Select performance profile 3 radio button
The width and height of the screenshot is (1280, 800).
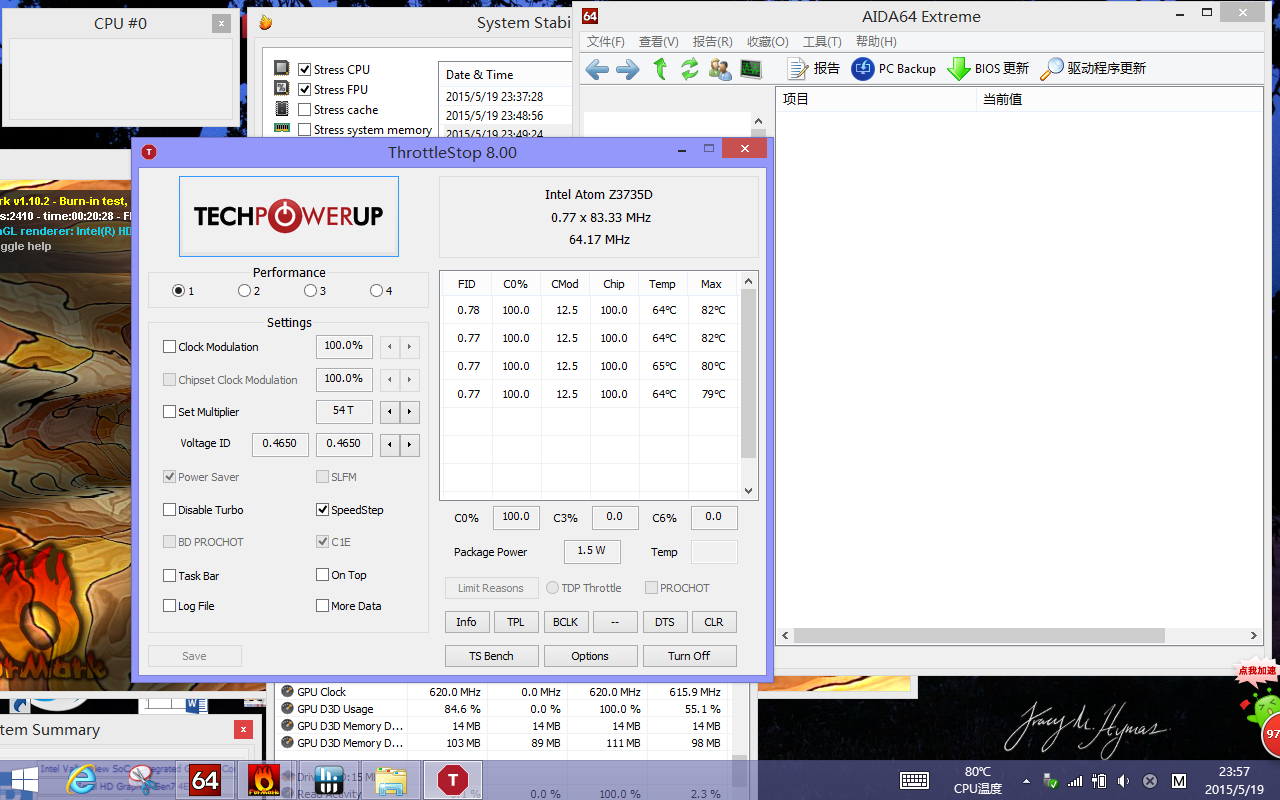tap(310, 291)
